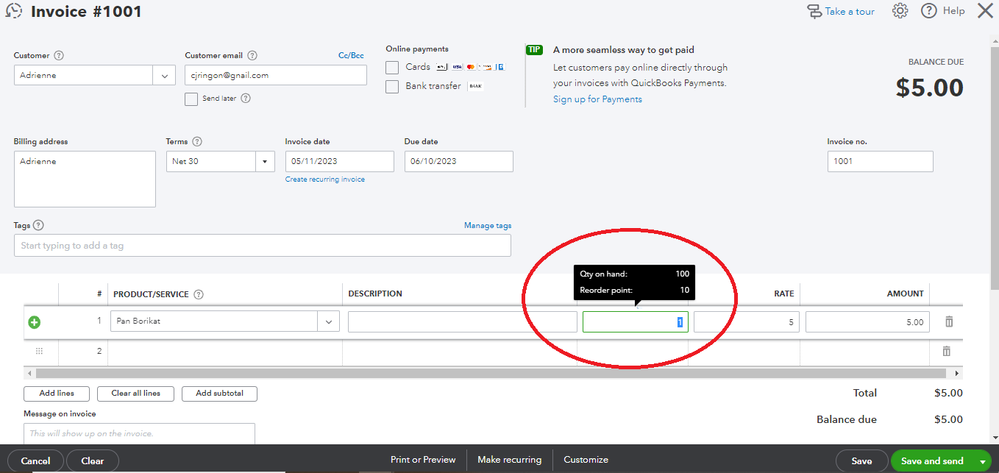Click the Help link text
This screenshot has height=473, width=999.
[954, 11]
